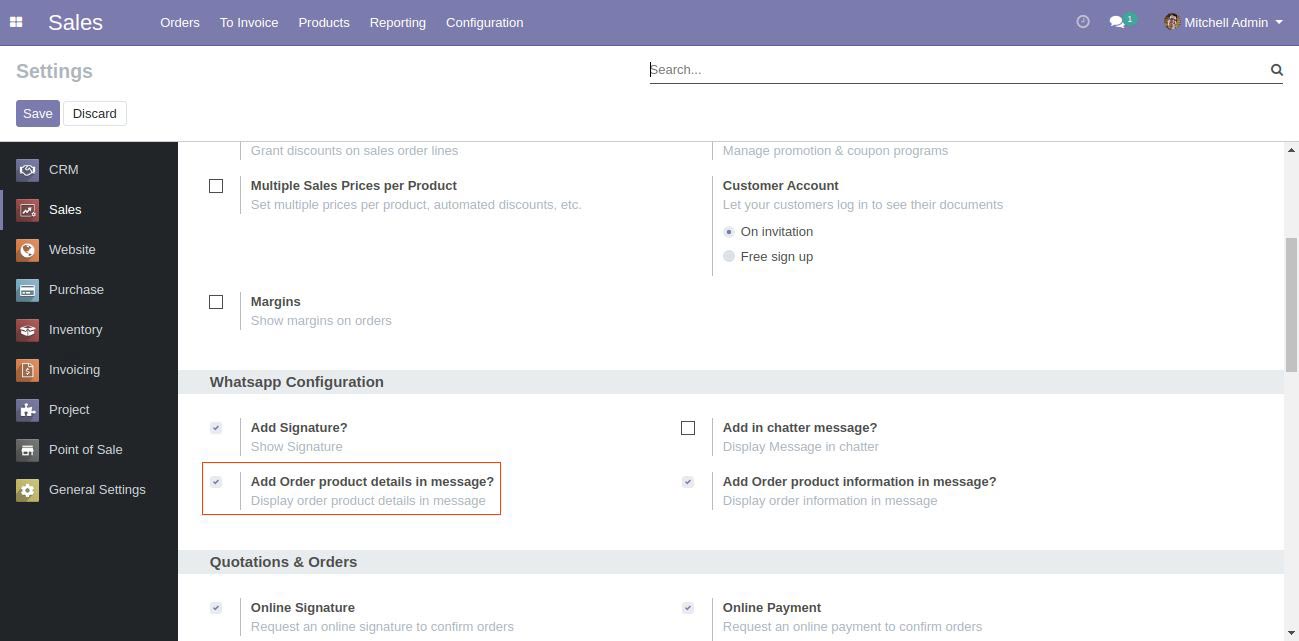Toggle the Online Signature checkbox
The image size is (1299, 641).
(216, 608)
